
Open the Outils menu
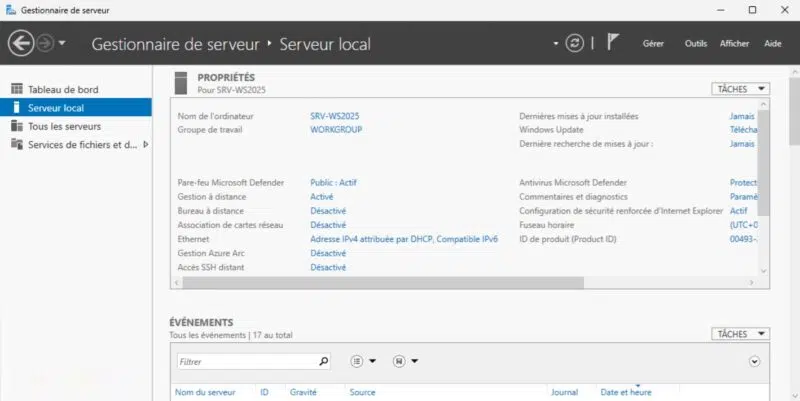[695, 44]
